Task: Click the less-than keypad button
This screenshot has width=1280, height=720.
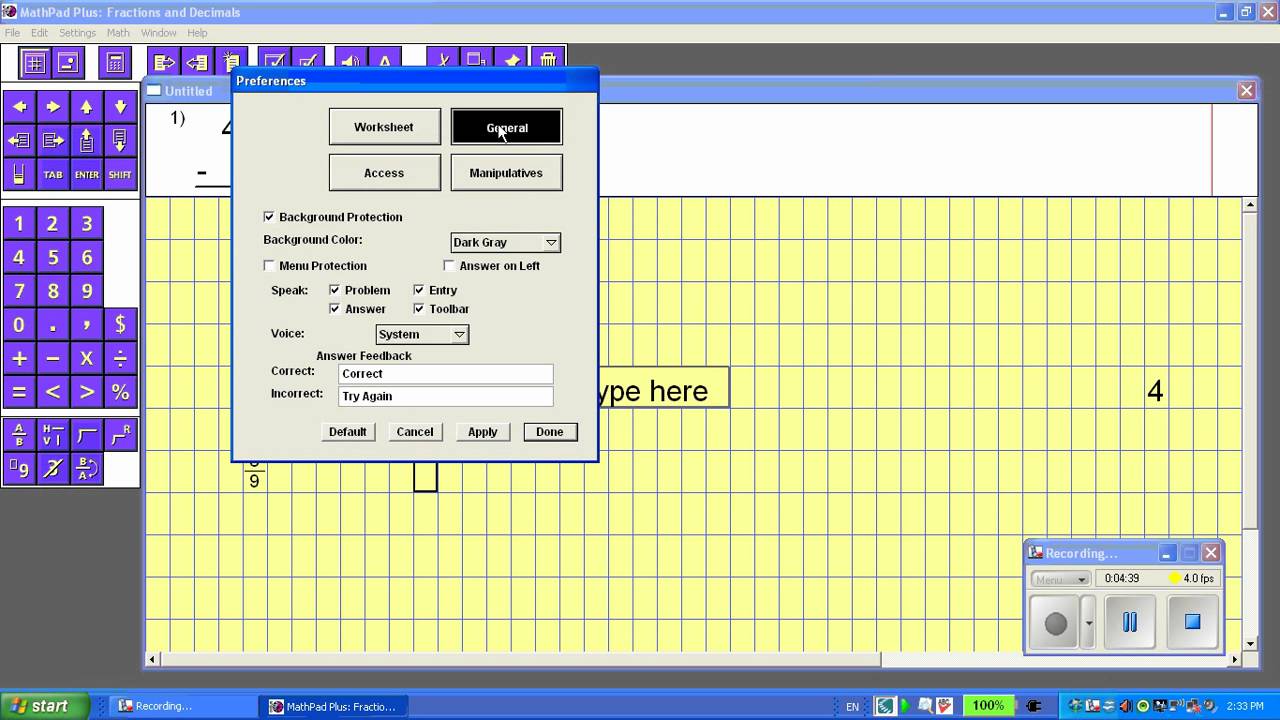Action: pos(53,392)
